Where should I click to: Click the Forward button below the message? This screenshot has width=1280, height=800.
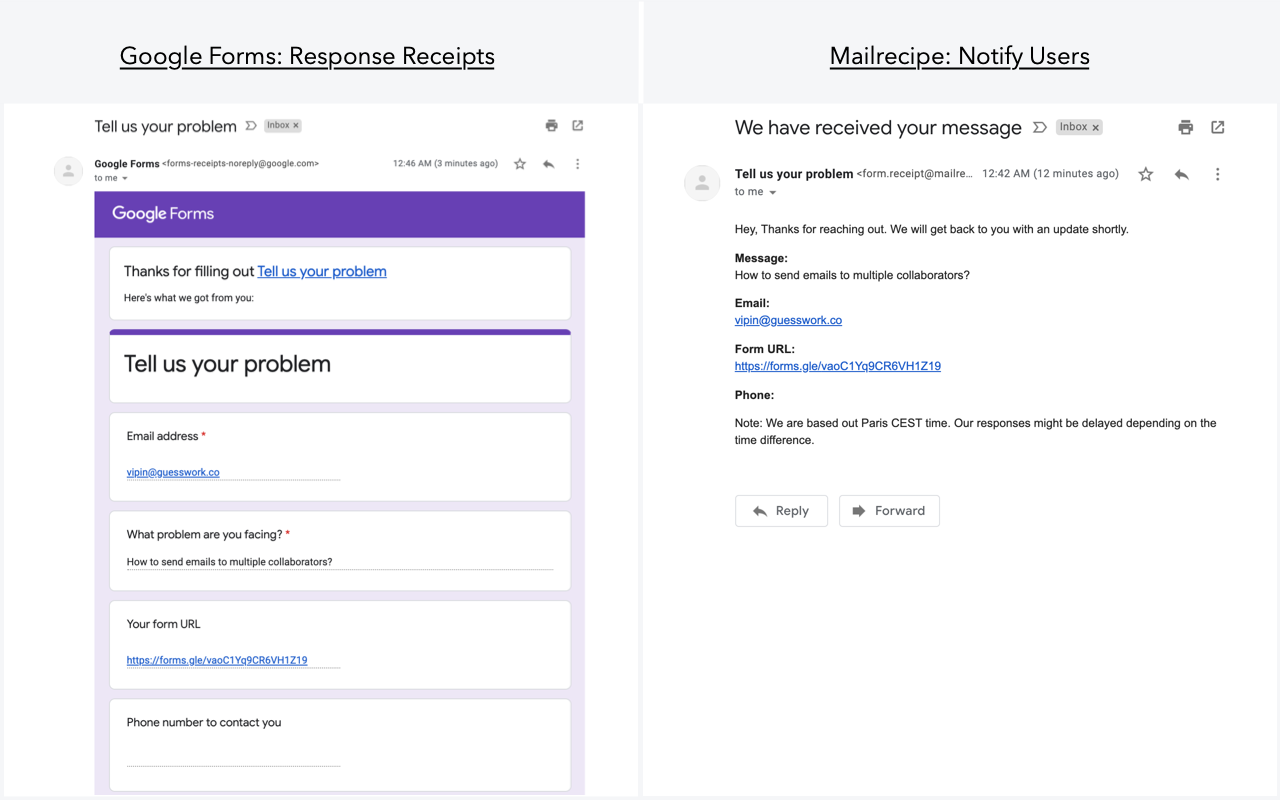(x=889, y=511)
